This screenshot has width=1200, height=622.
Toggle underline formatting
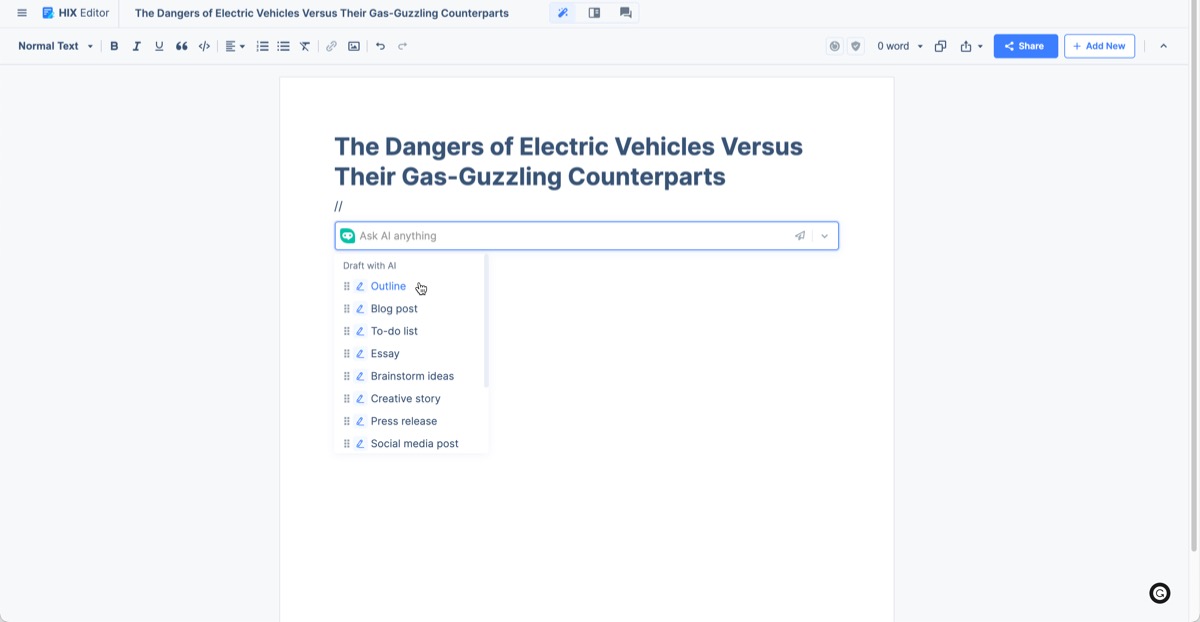point(158,45)
